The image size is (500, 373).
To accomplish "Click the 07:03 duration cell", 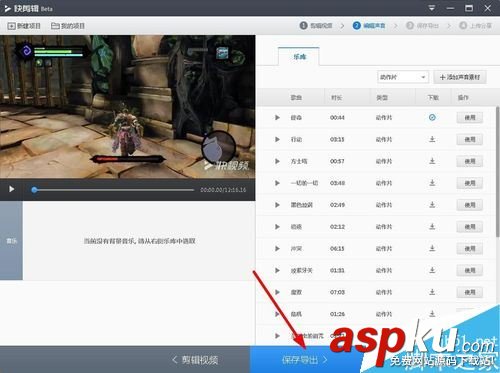I will pyautogui.click(x=337, y=292).
